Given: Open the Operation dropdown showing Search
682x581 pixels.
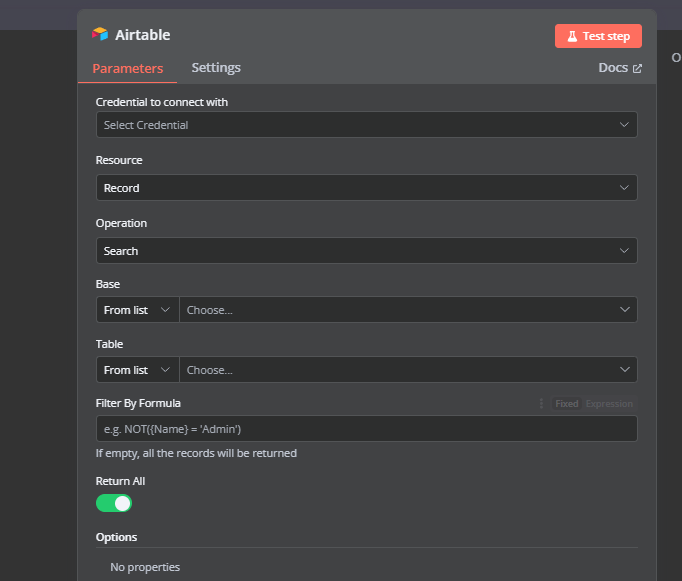Looking at the screenshot, I should coord(366,251).
